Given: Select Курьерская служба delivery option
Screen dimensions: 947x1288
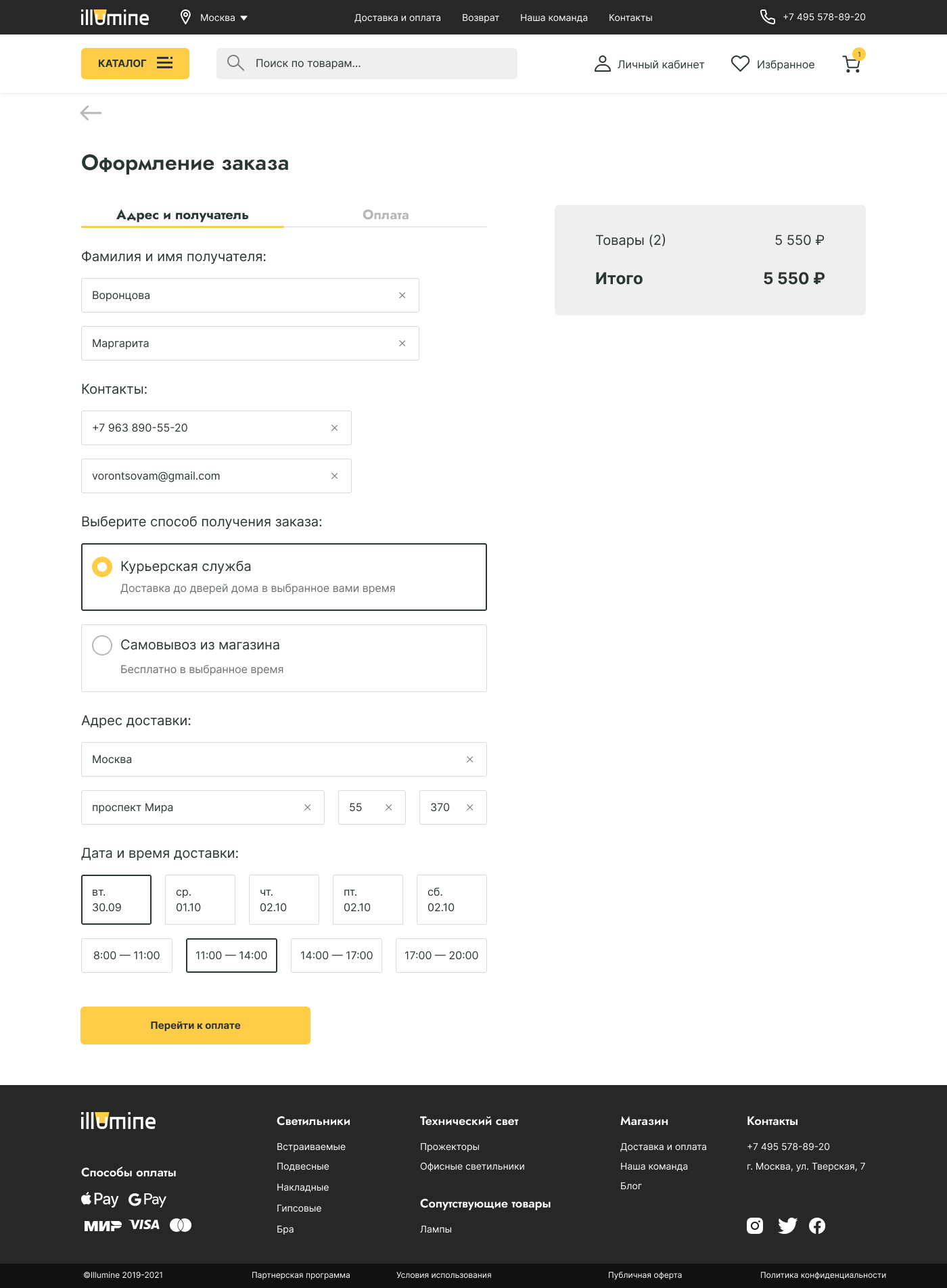Looking at the screenshot, I should (284, 577).
